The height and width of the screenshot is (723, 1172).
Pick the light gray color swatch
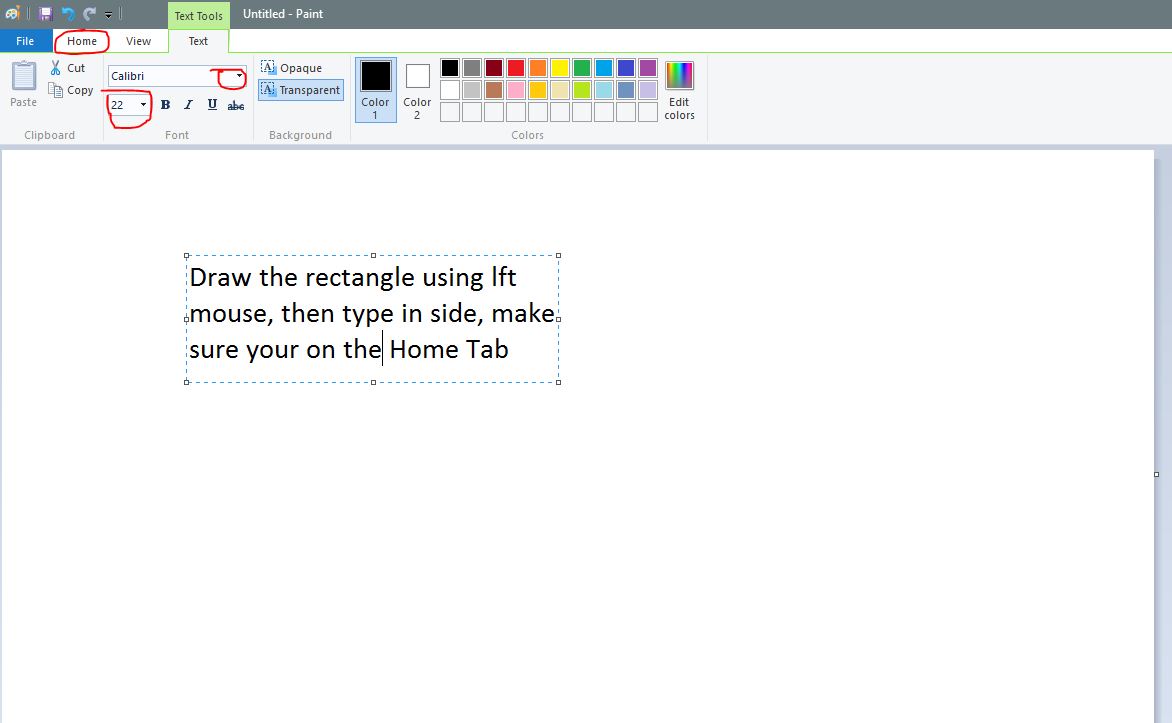point(472,90)
